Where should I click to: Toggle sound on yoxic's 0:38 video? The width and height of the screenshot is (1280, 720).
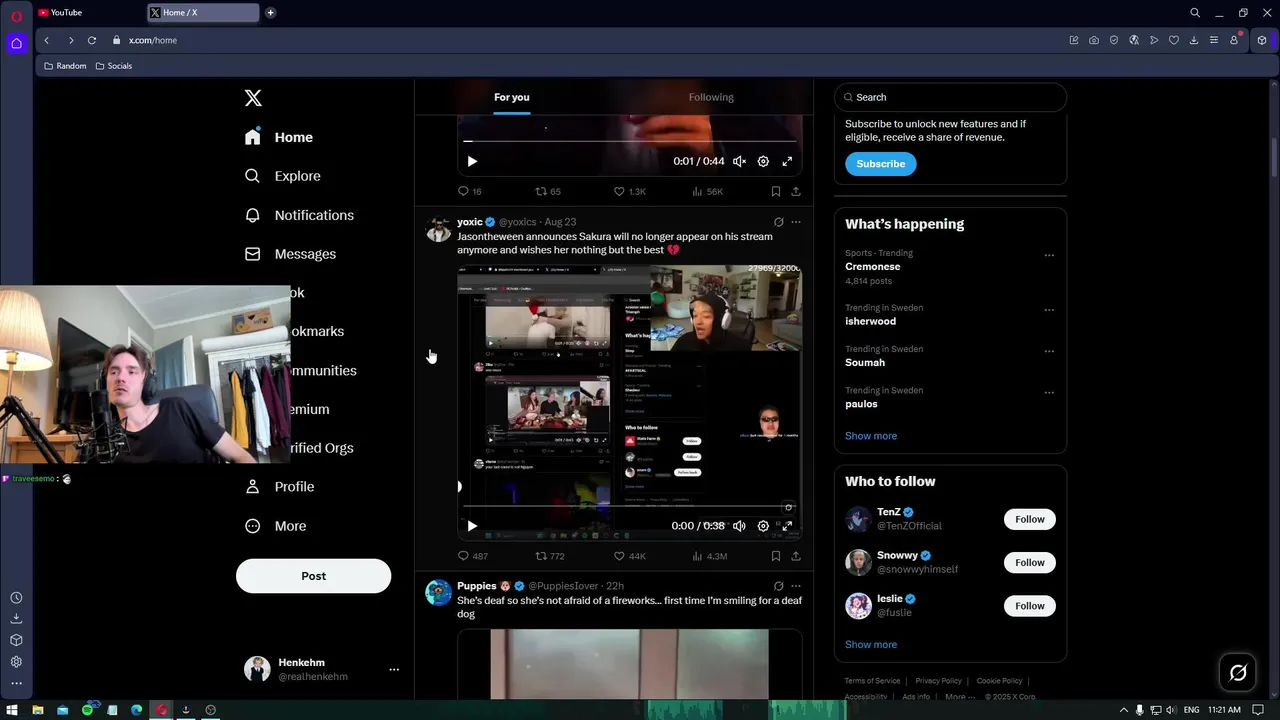tap(739, 526)
